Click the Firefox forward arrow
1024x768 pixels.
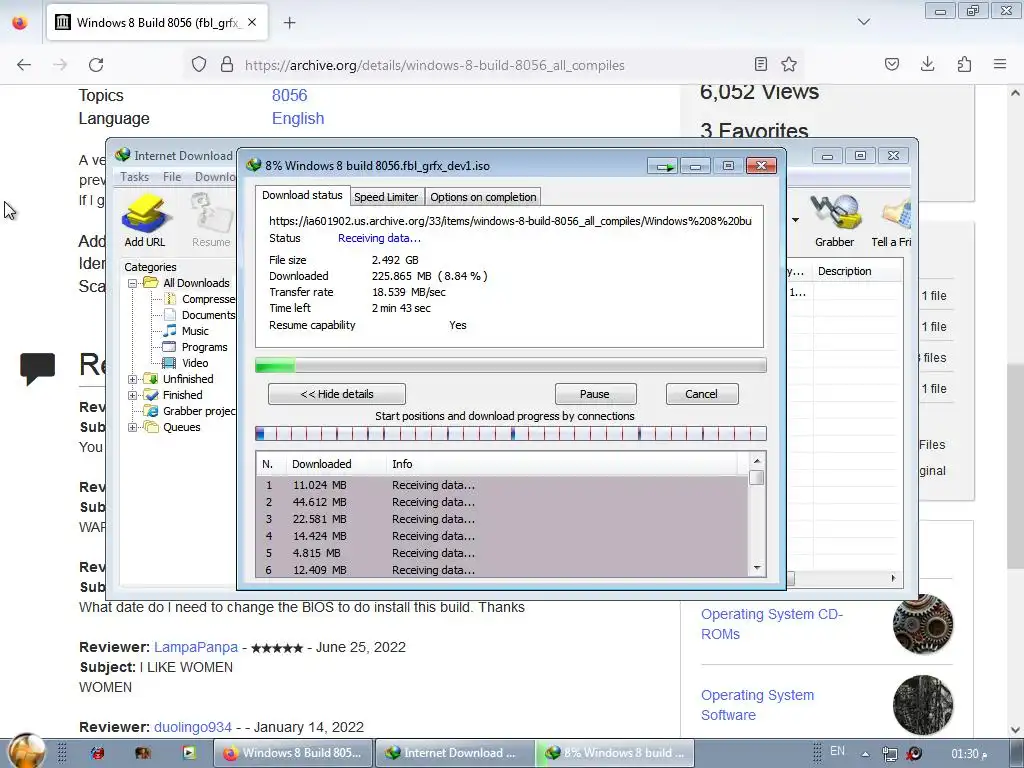pos(60,65)
